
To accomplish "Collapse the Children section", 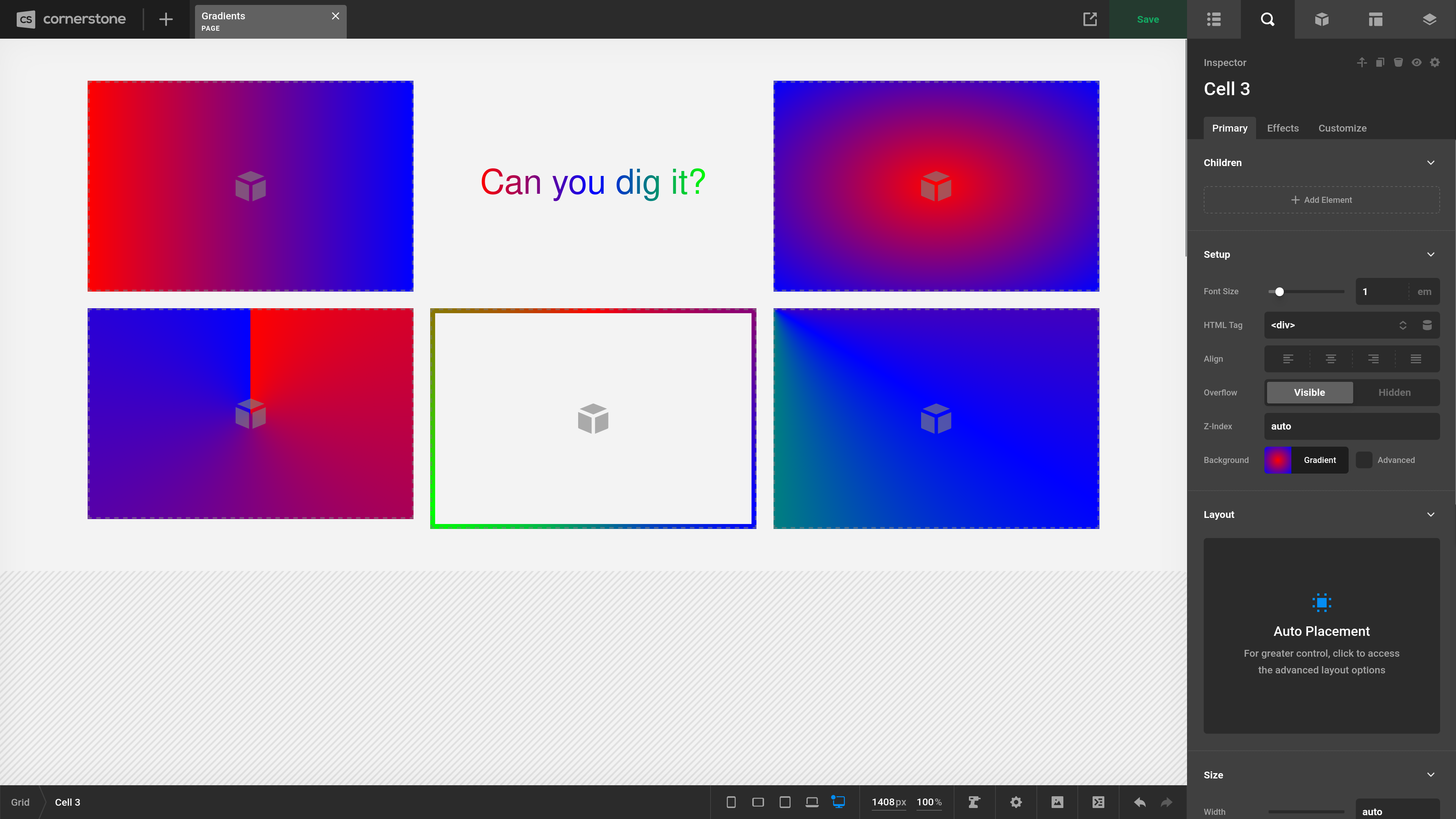I will (x=1431, y=162).
